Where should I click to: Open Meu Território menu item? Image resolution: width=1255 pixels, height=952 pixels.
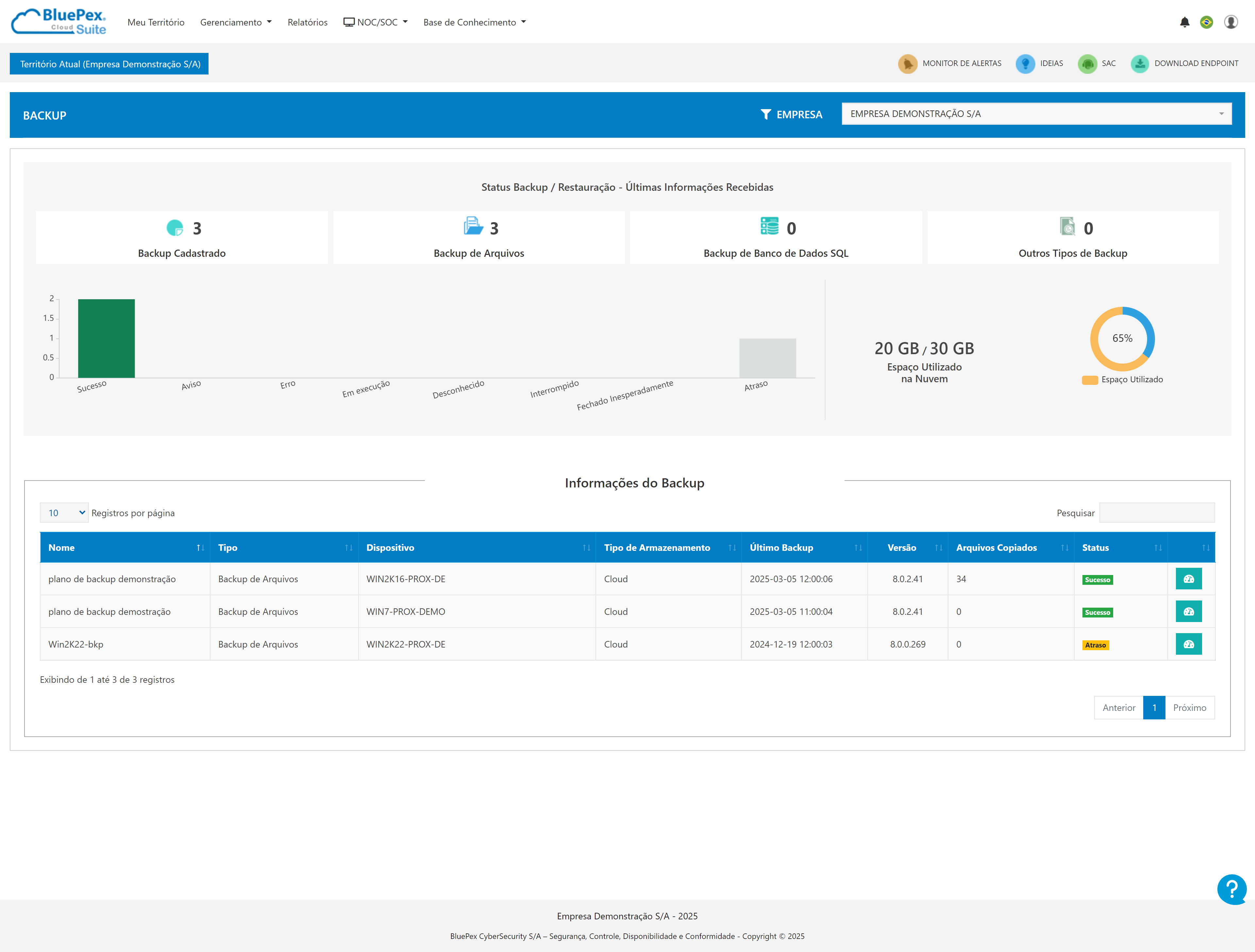click(156, 22)
